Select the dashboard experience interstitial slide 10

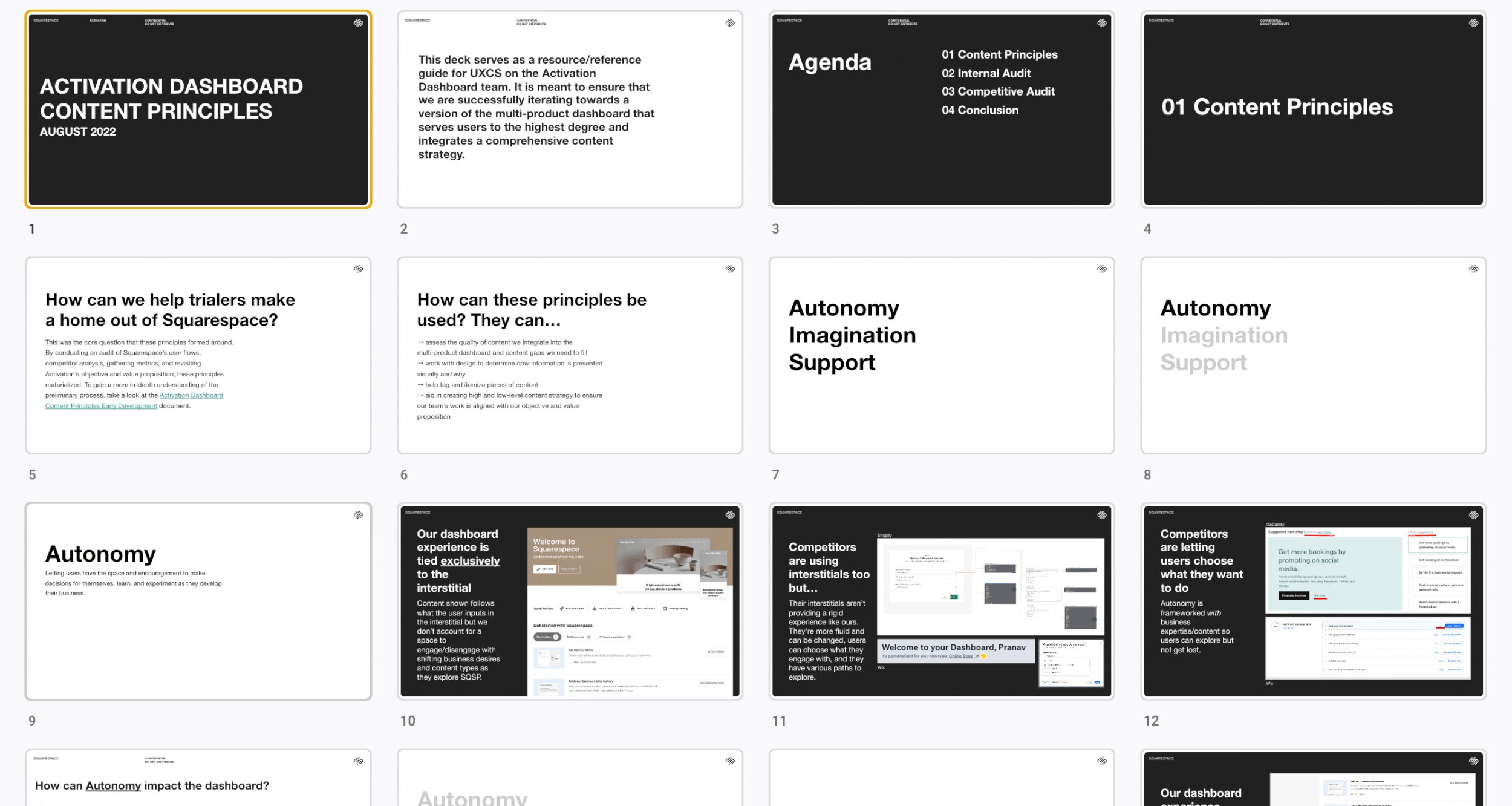(x=569, y=601)
